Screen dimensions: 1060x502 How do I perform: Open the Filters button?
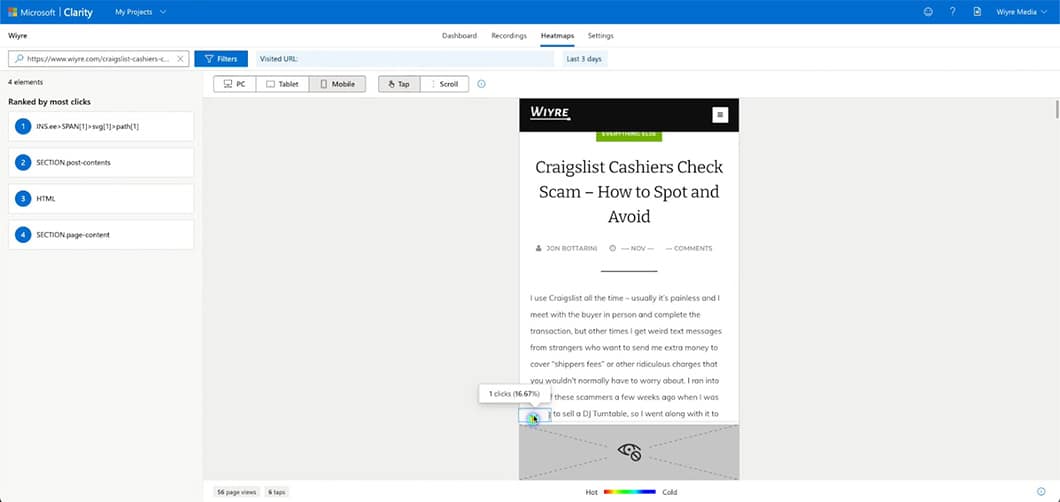point(221,59)
